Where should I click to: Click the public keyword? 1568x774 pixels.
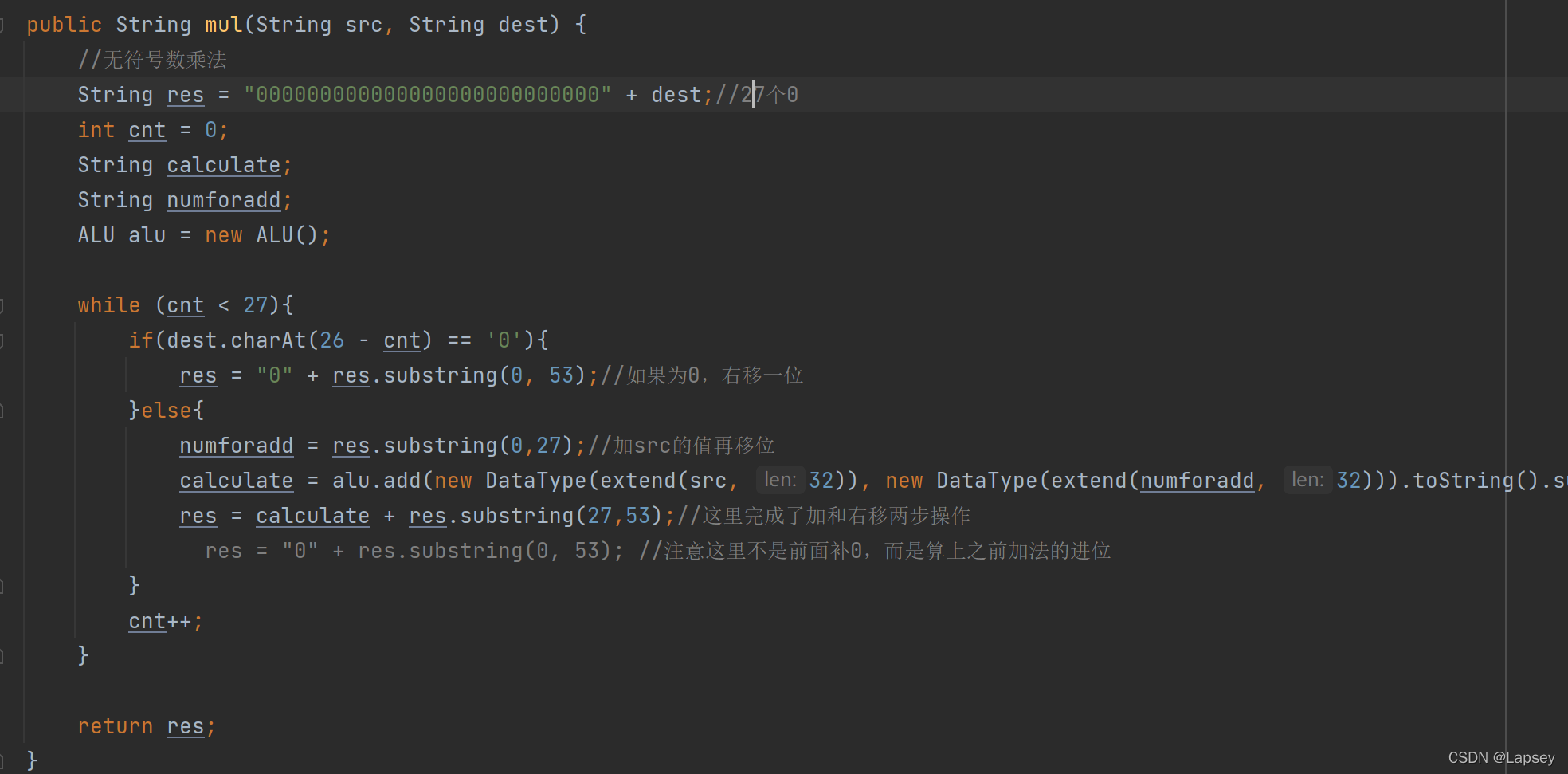click(65, 25)
